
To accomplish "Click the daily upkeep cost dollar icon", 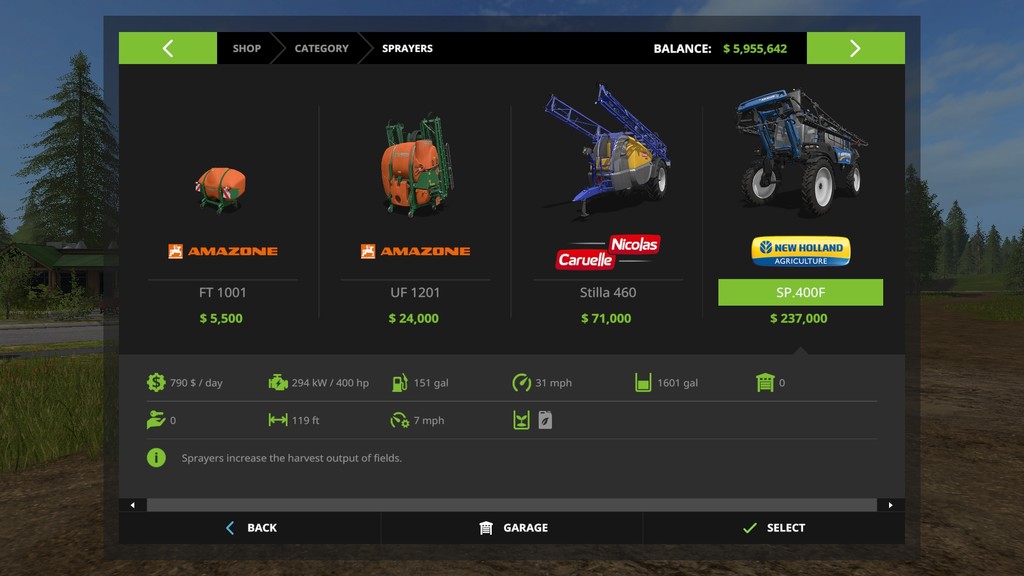I will pyautogui.click(x=156, y=383).
